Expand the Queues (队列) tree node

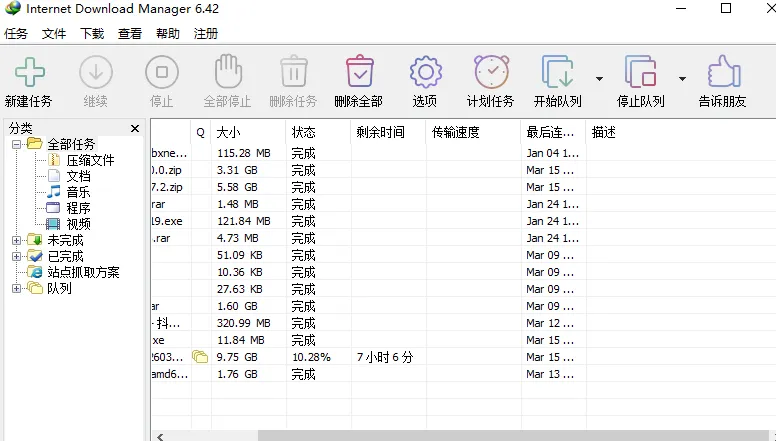[16, 288]
